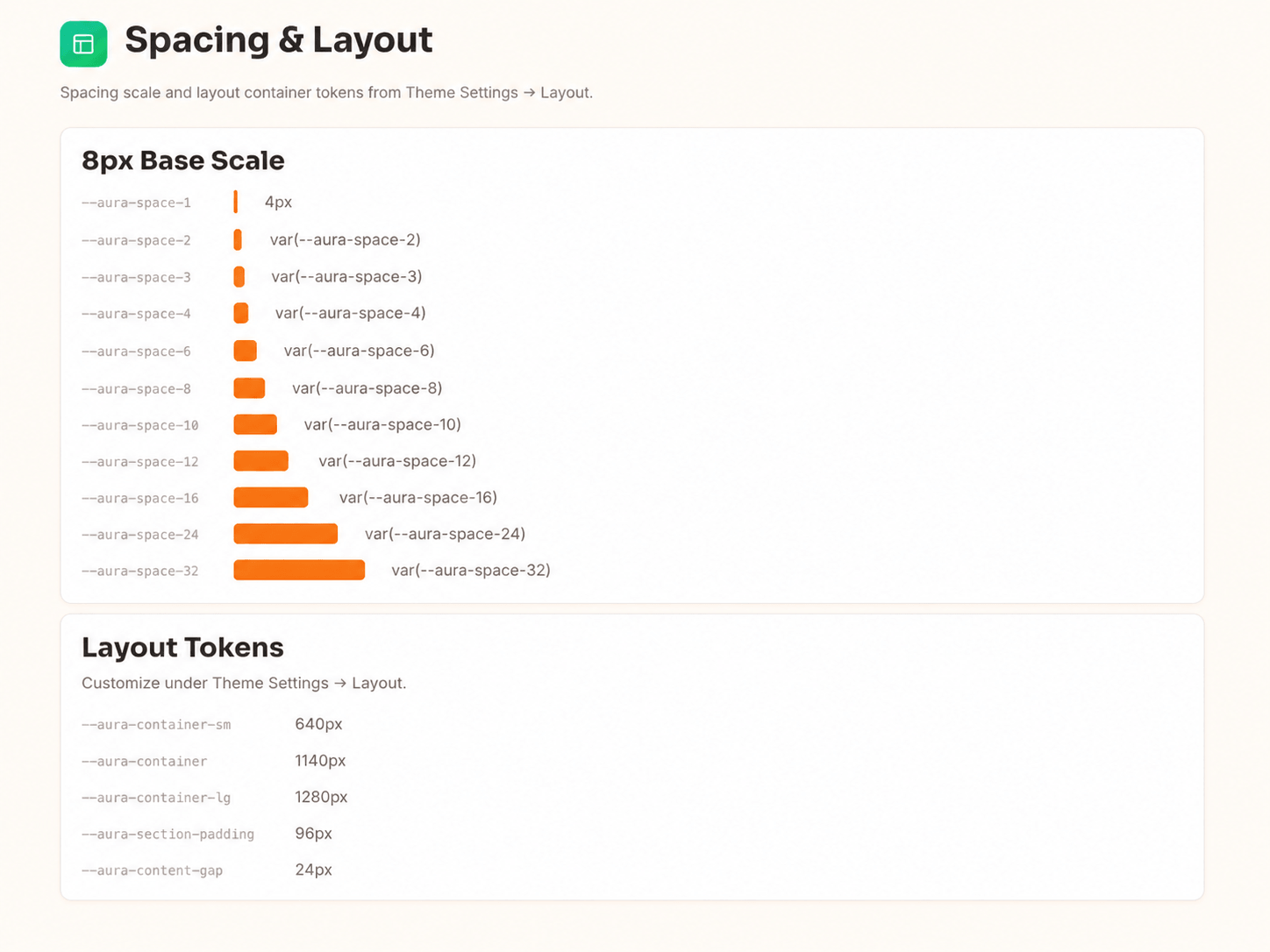Image resolution: width=1270 pixels, height=952 pixels.
Task: Click the "var(--aura-space-32)" value
Action: pyautogui.click(x=471, y=570)
